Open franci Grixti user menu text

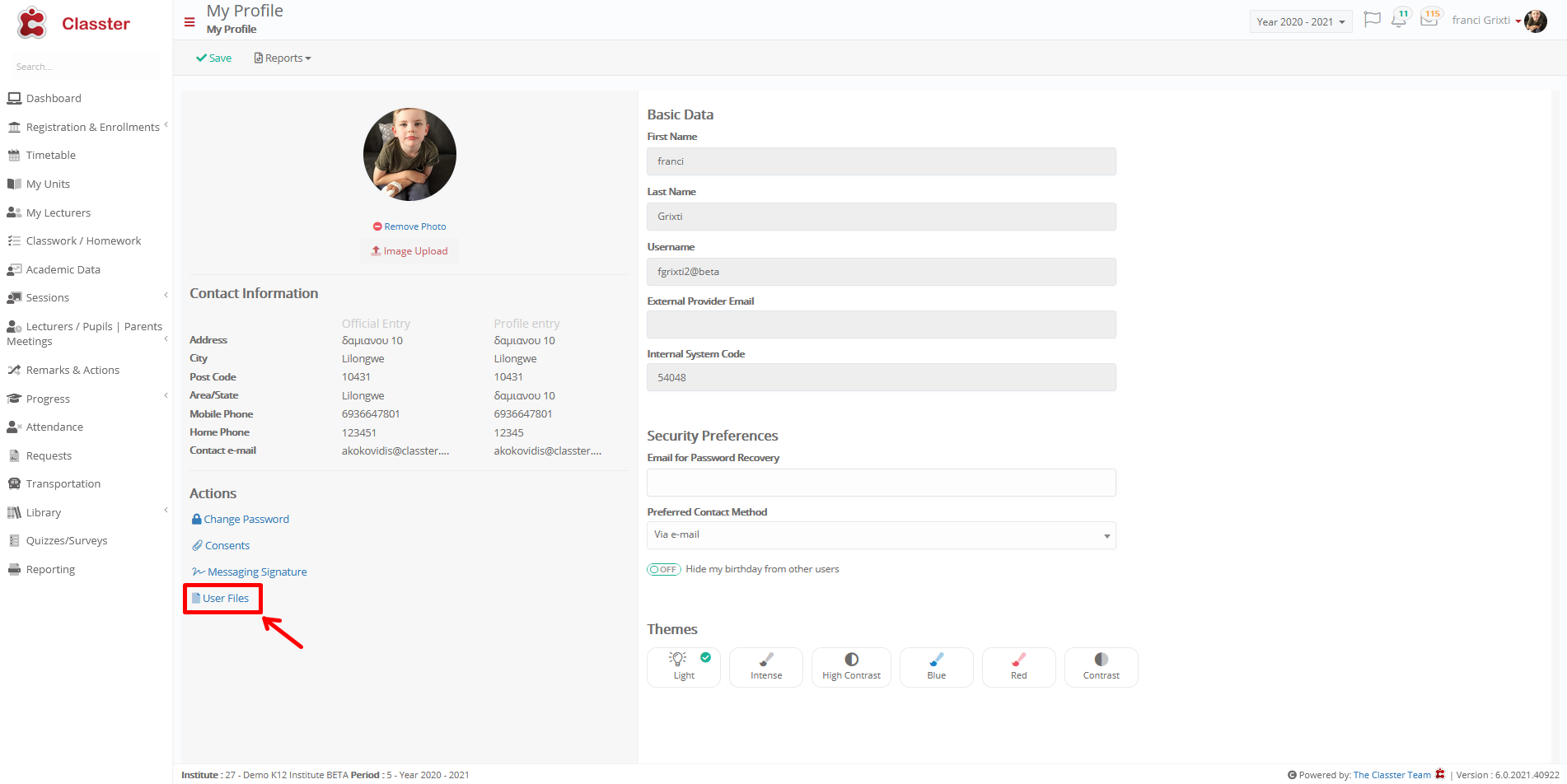pos(1480,20)
